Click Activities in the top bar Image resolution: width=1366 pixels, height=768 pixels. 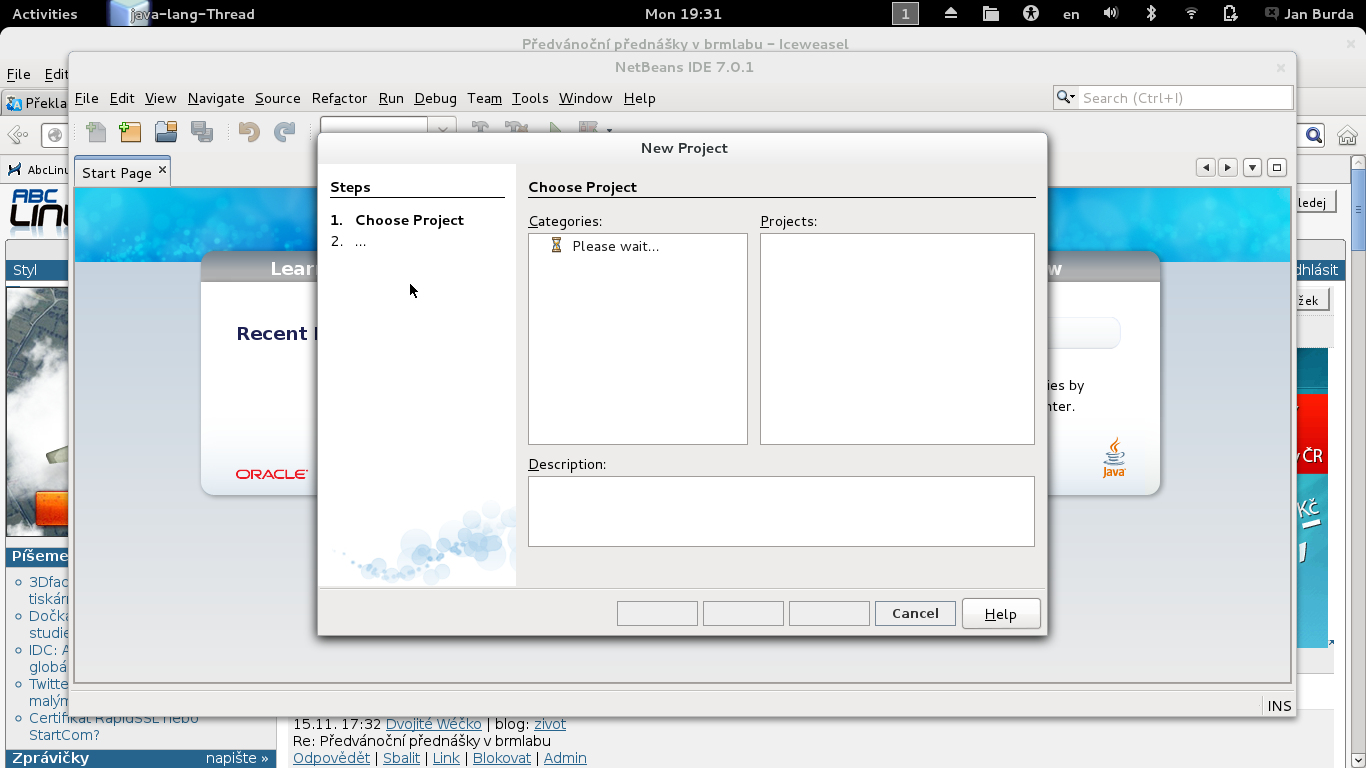[44, 14]
